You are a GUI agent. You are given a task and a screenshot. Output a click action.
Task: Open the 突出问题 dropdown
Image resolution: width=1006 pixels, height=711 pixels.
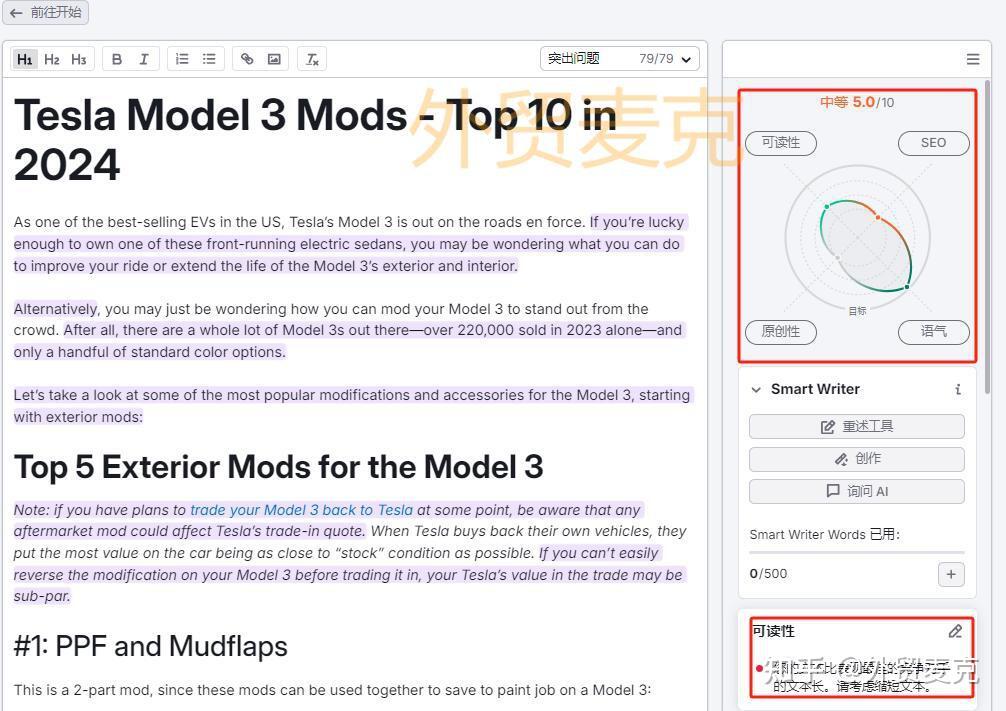coord(620,59)
